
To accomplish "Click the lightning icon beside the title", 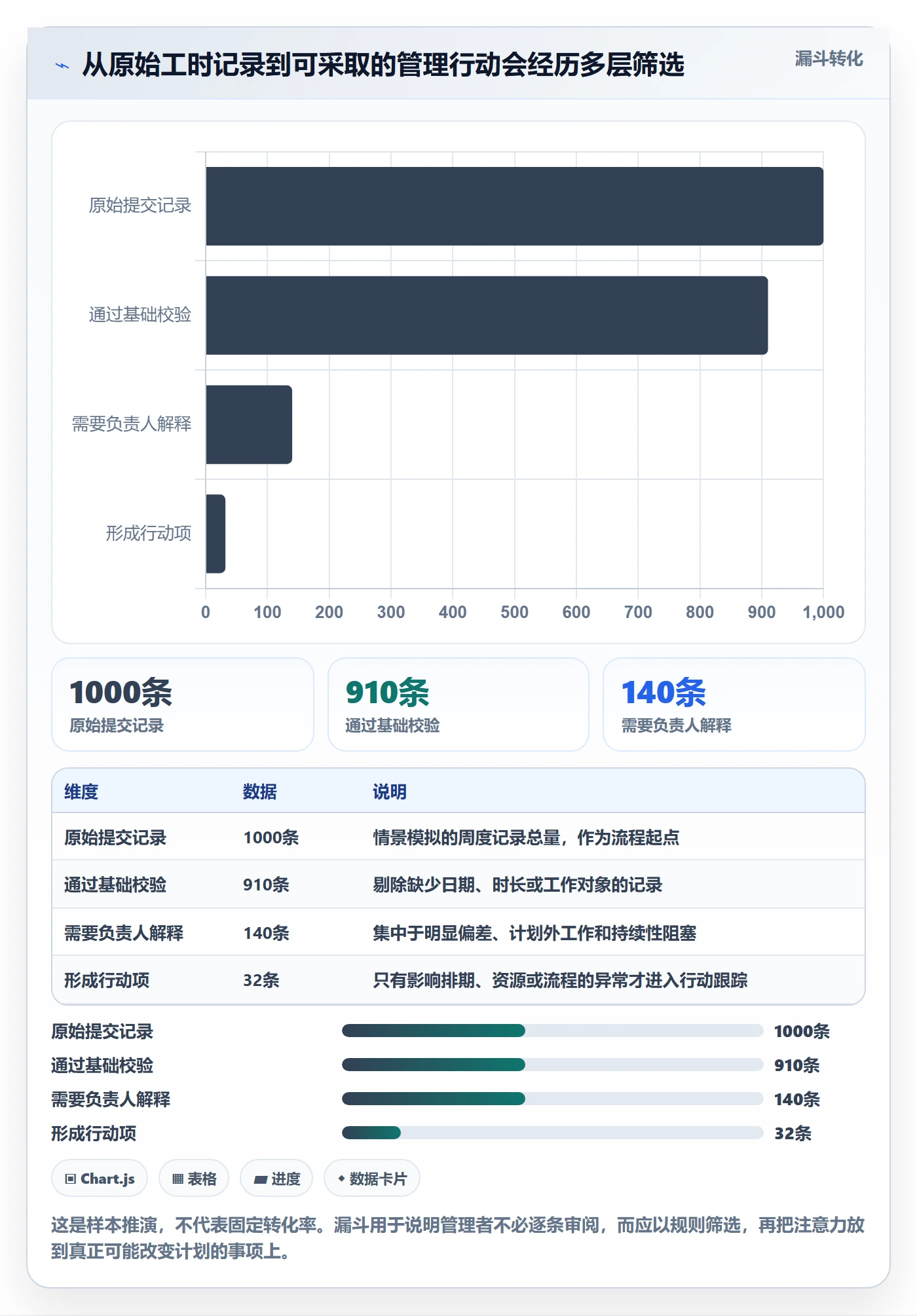I will click(62, 65).
